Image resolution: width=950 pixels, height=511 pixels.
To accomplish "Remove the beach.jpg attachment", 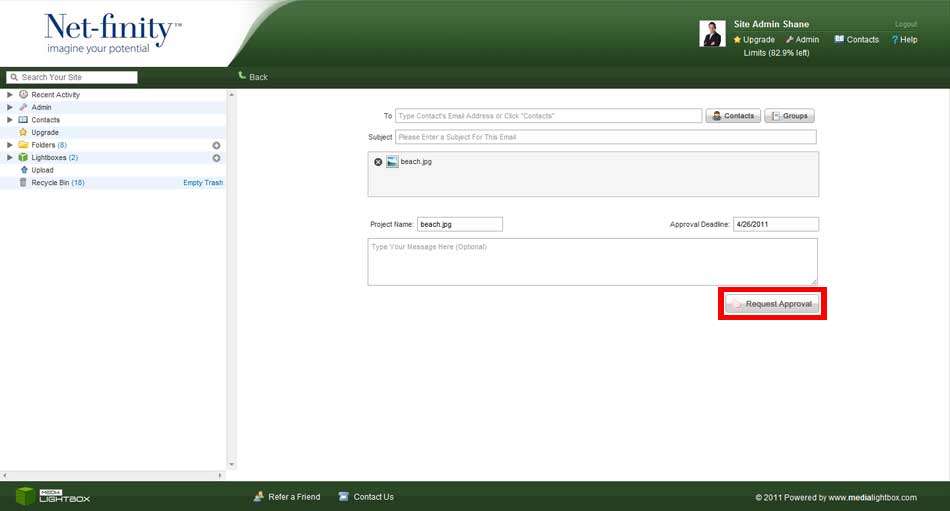I will coord(378,162).
